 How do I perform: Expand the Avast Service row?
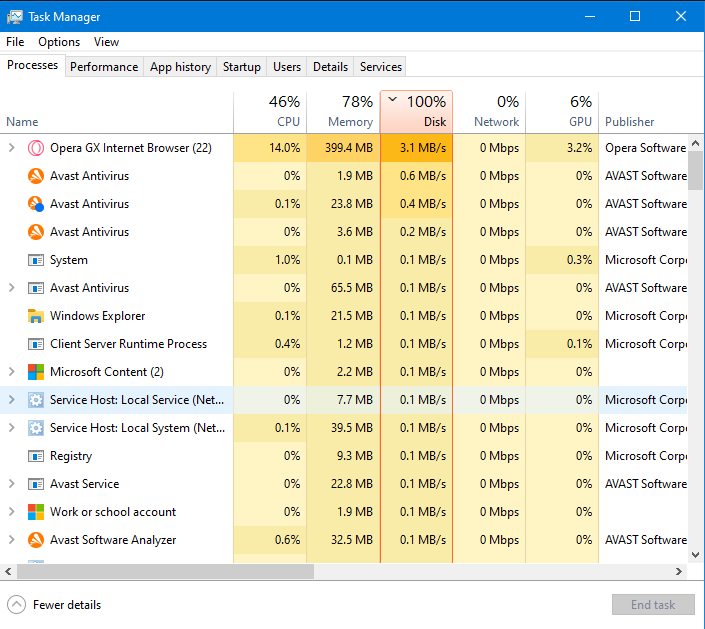[x=12, y=484]
